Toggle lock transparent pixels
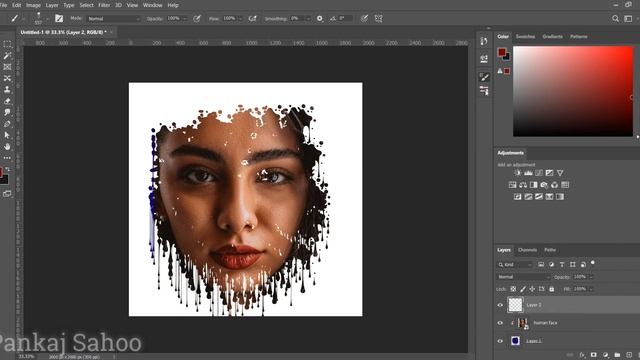 click(513, 289)
